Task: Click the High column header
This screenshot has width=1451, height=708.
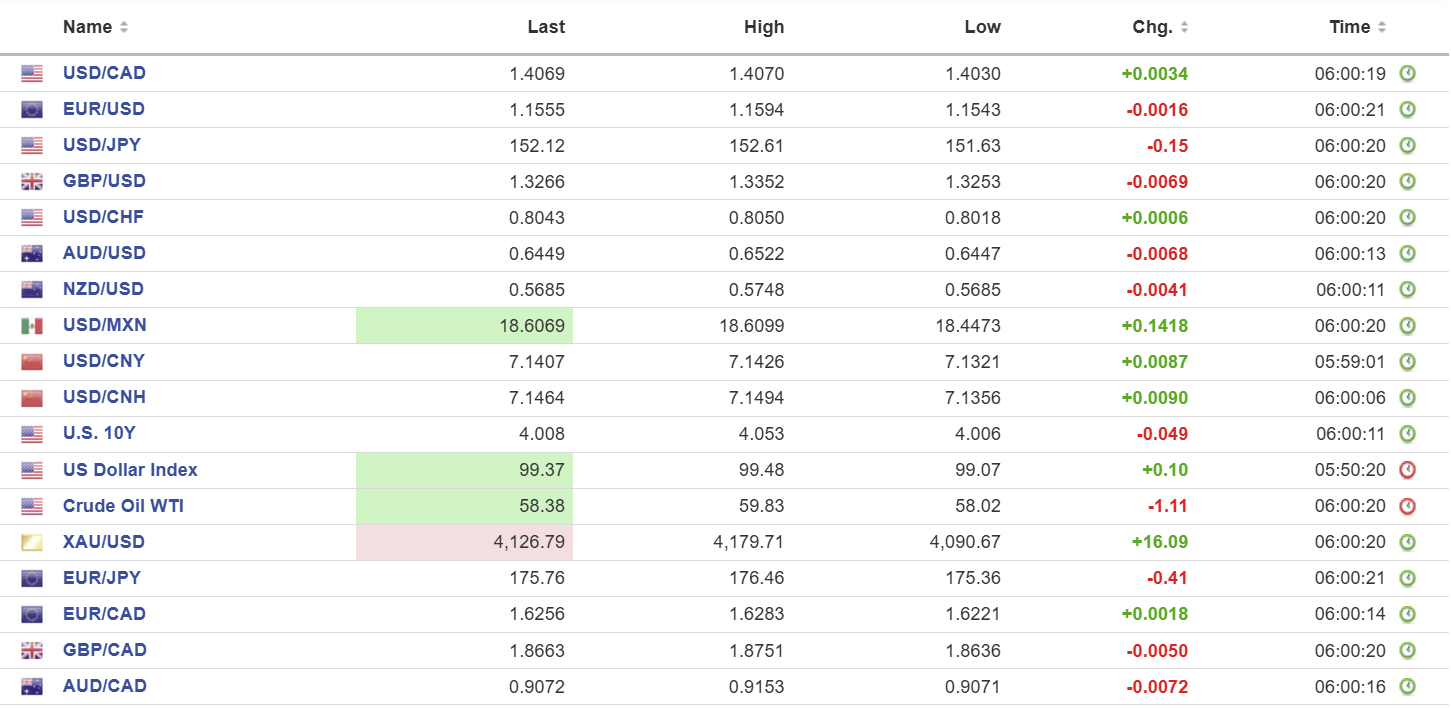Action: pyautogui.click(x=764, y=27)
